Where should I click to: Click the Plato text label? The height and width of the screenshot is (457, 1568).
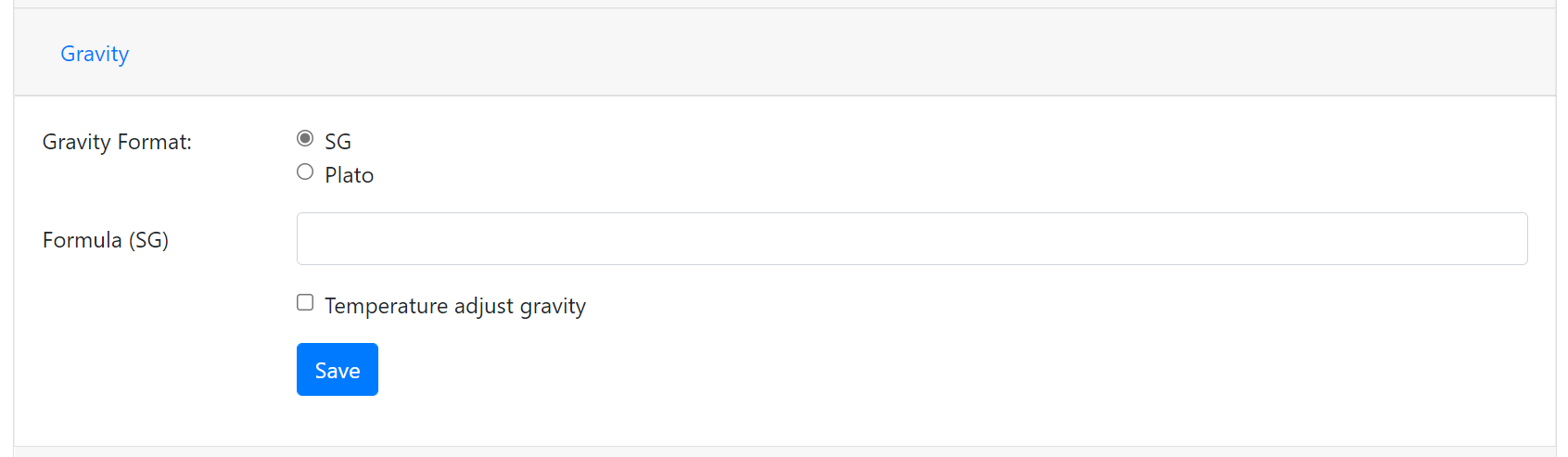(349, 175)
